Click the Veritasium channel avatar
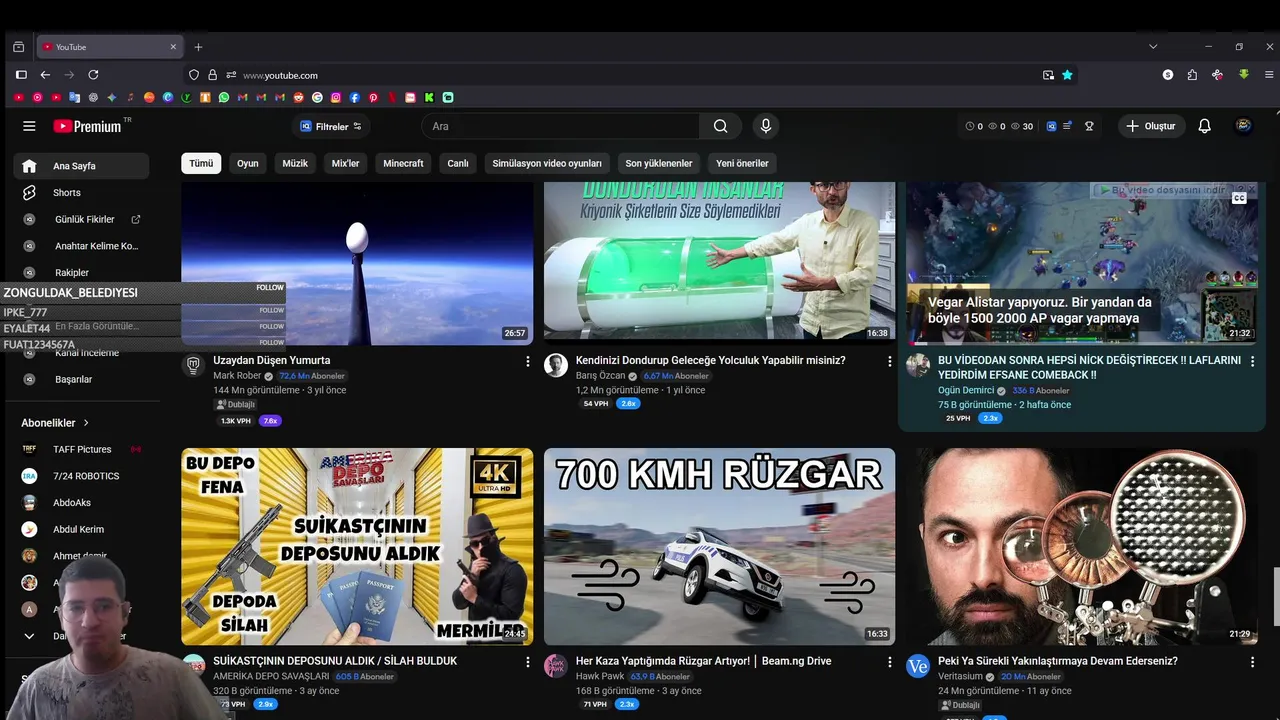Viewport: 1280px width, 720px height. click(918, 666)
